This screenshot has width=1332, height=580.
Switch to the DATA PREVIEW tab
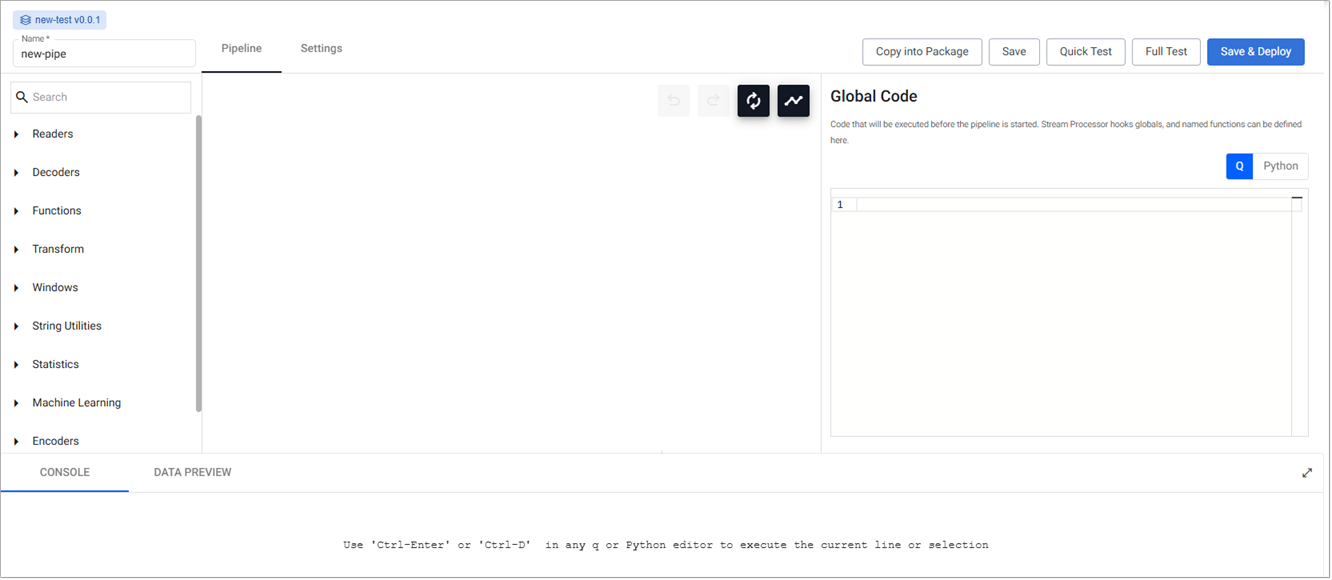(x=191, y=471)
